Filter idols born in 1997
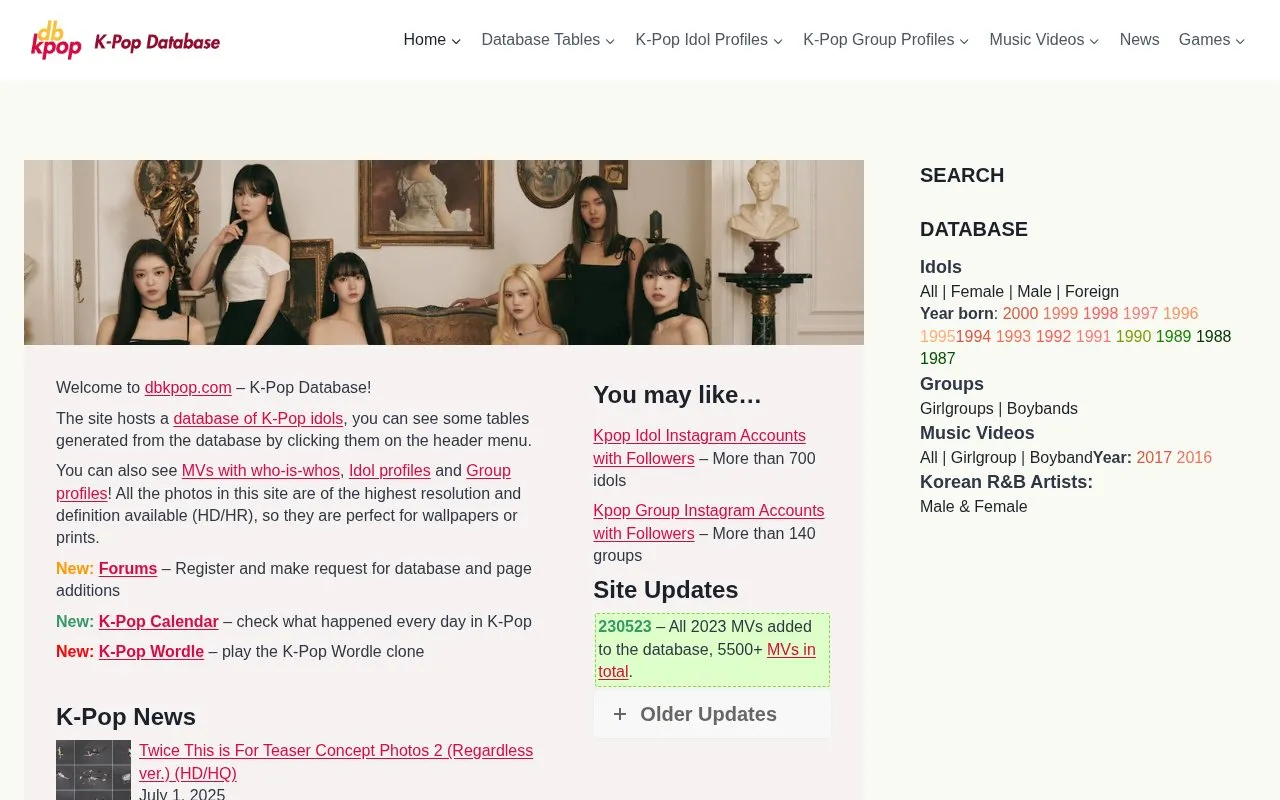The width and height of the screenshot is (1280, 800). [x=1140, y=313]
